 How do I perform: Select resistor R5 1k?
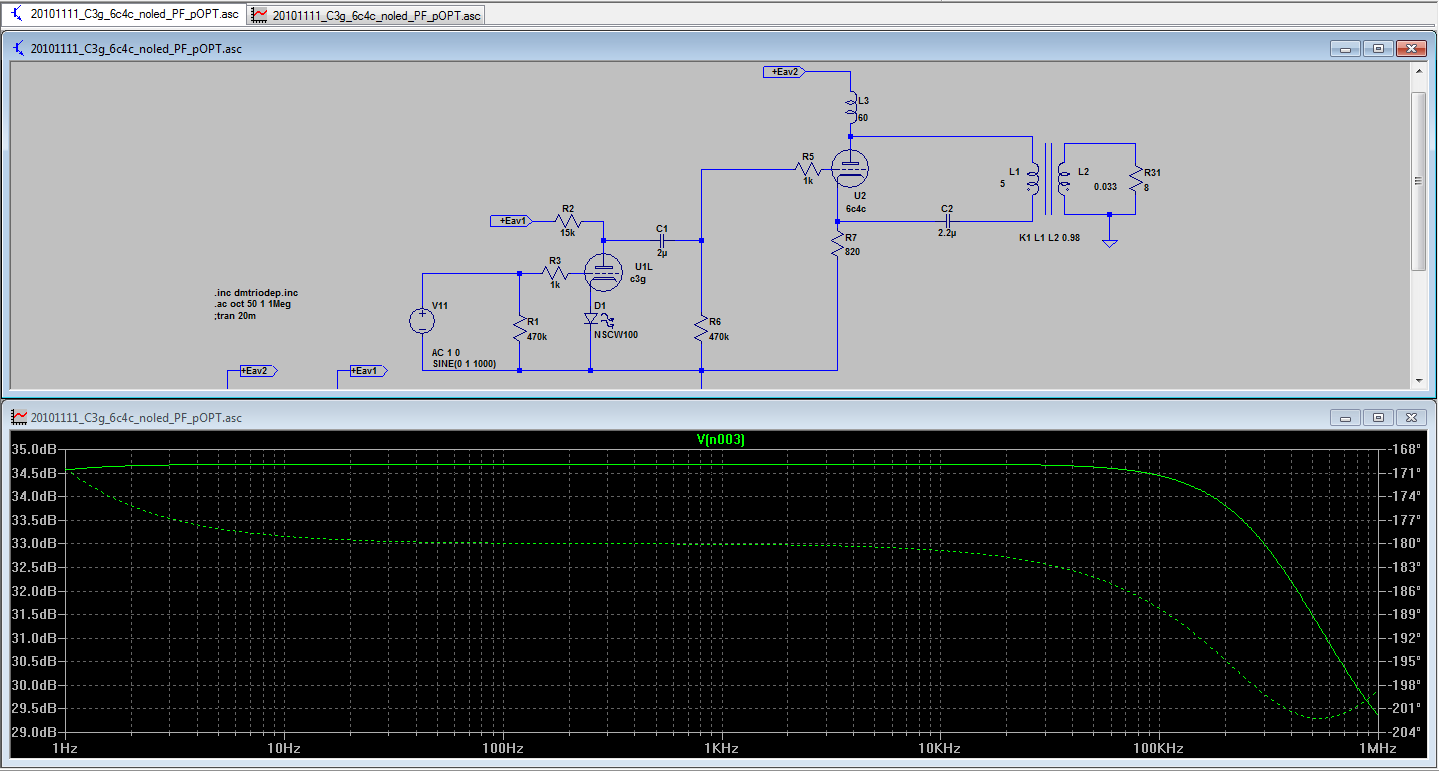pyautogui.click(x=808, y=171)
